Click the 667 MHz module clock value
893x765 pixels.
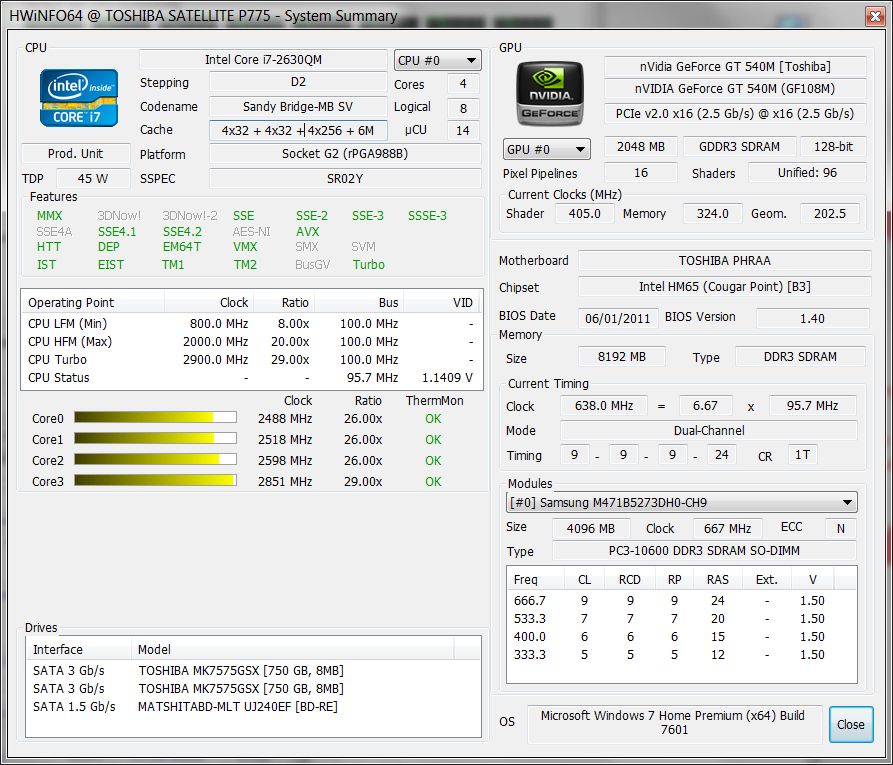[727, 529]
